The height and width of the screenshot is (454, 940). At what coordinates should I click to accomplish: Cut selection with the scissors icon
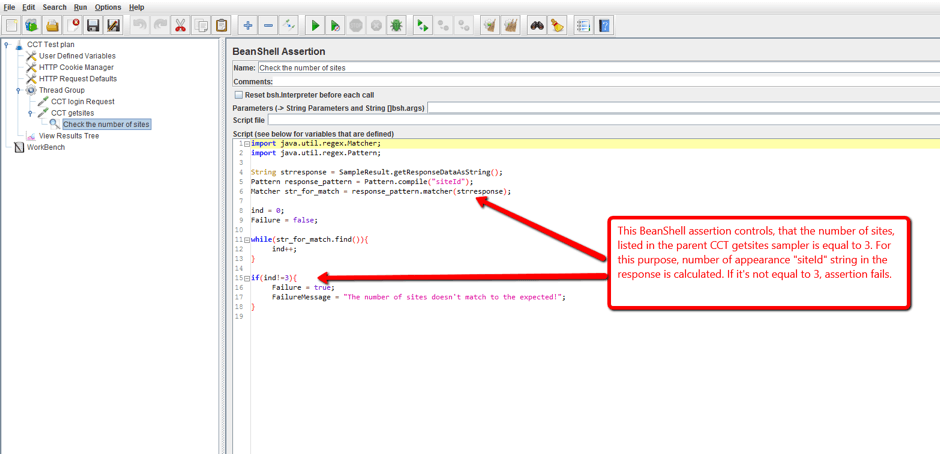click(180, 26)
